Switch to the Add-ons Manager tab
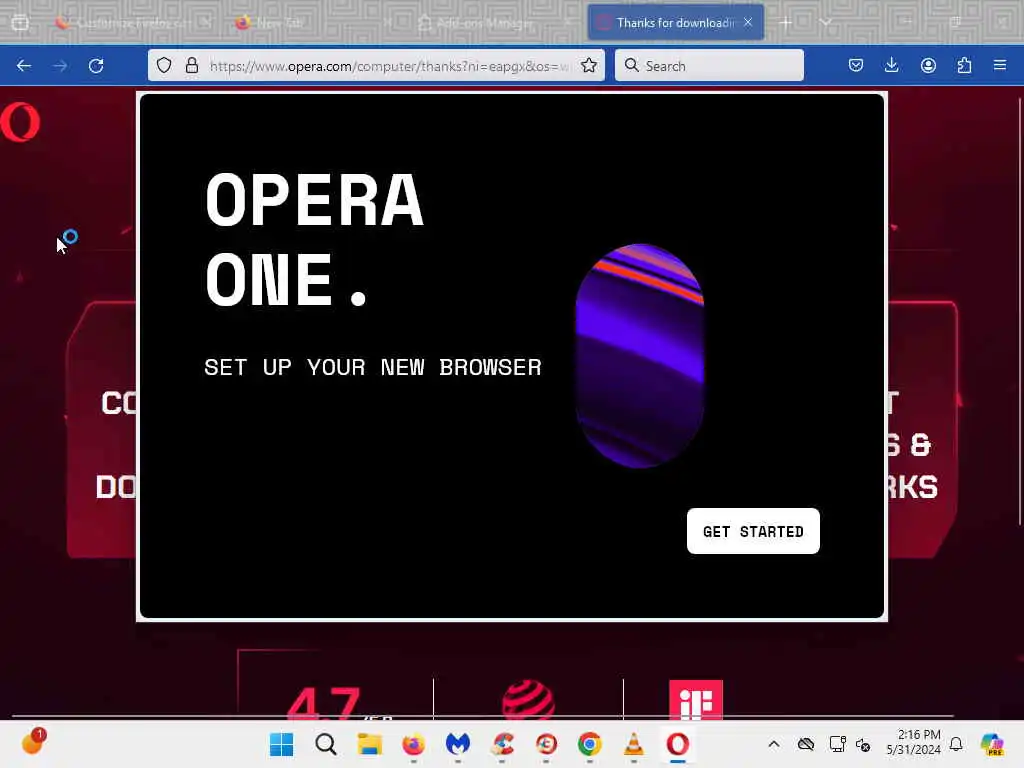 pyautogui.click(x=494, y=22)
